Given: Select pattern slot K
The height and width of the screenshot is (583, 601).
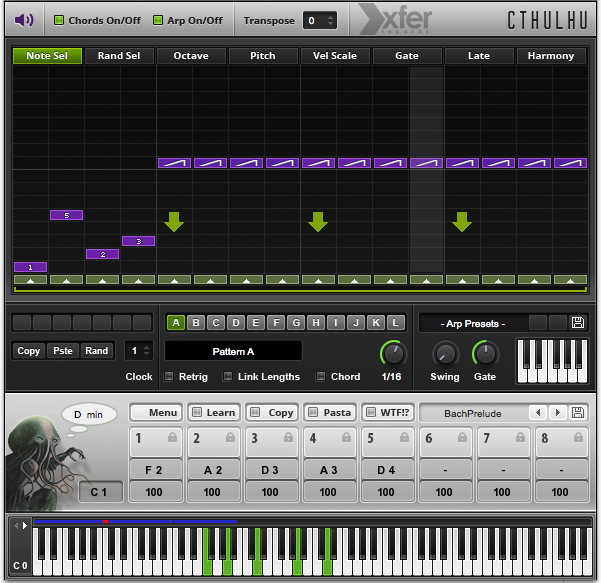Looking at the screenshot, I should pyautogui.click(x=376, y=323).
